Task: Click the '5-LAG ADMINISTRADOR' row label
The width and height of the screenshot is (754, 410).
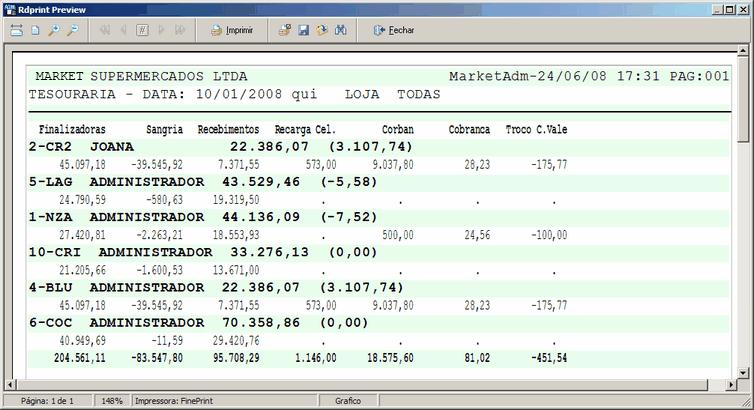Action: point(116,182)
